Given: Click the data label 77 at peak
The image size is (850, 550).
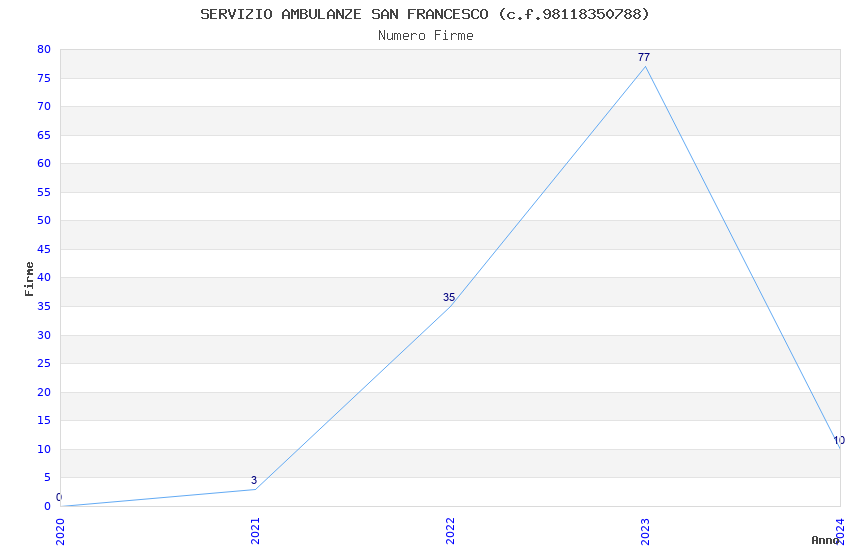Looking at the screenshot, I should 643,57.
